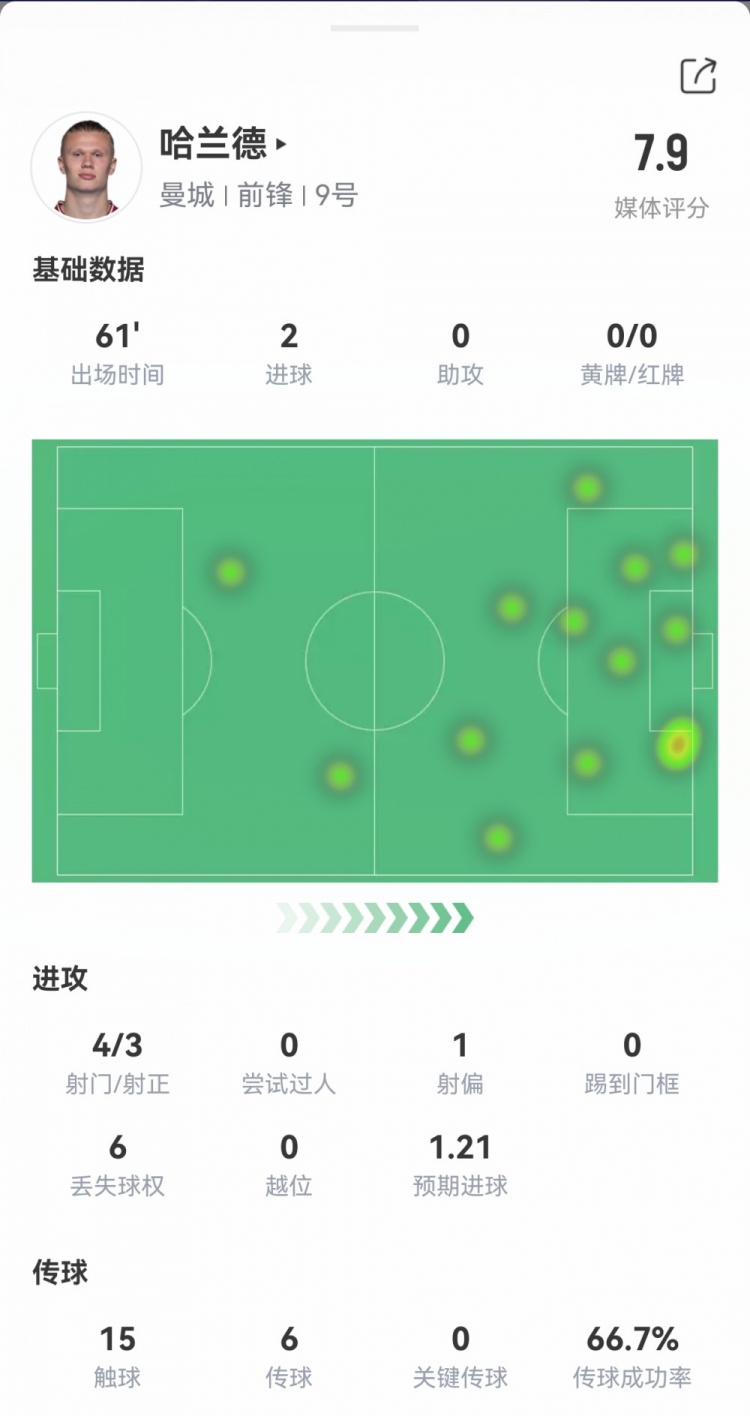Open the player's avatar photo
Viewport: 750px width, 1416px height.
click(x=86, y=166)
